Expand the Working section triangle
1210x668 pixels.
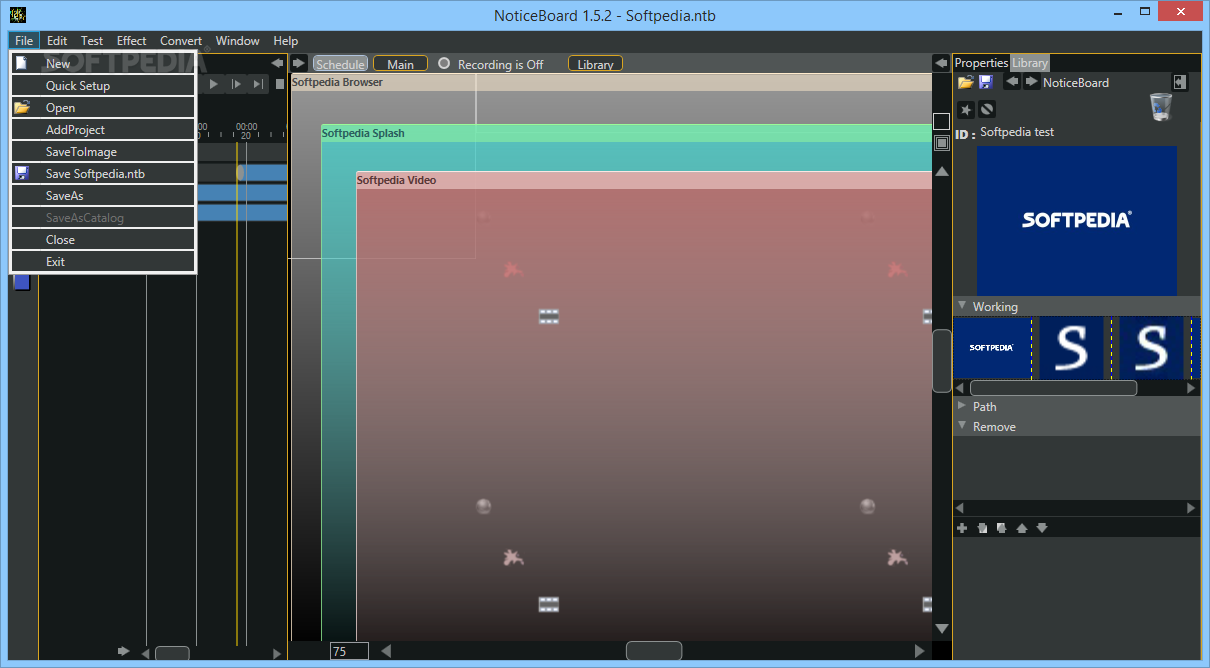click(962, 306)
